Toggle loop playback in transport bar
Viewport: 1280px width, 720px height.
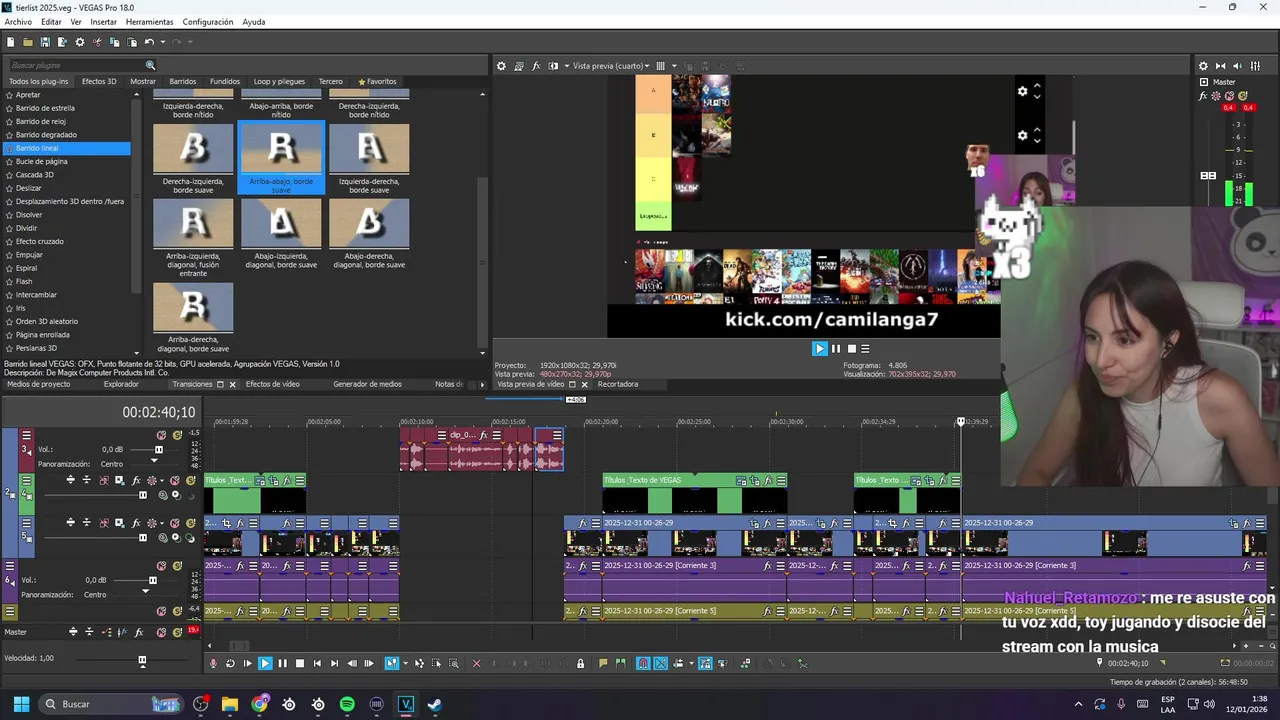point(230,663)
